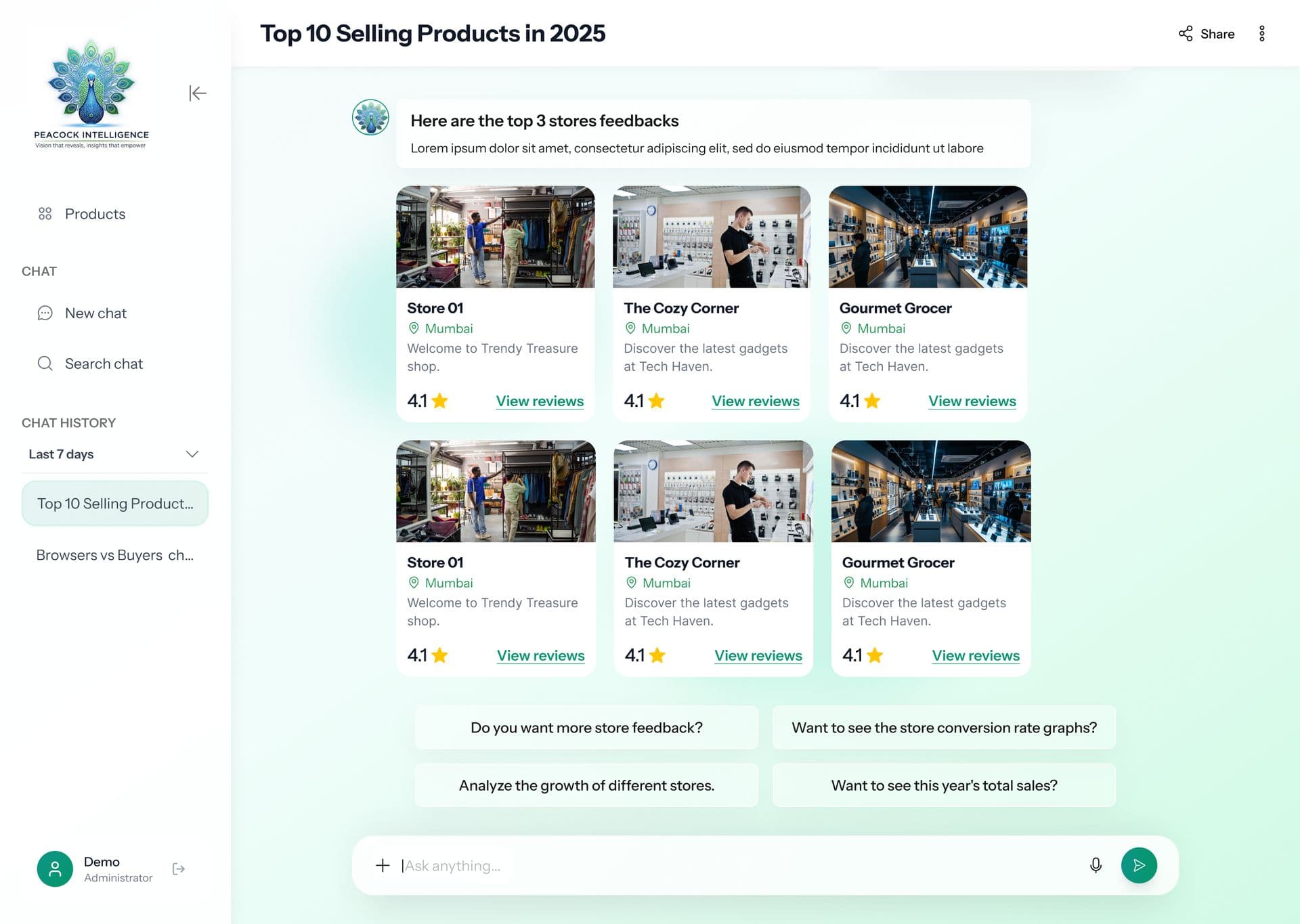Viewport: 1300px width, 924px height.
Task: Click the star rating on second-row Store 01
Action: pyautogui.click(x=439, y=655)
